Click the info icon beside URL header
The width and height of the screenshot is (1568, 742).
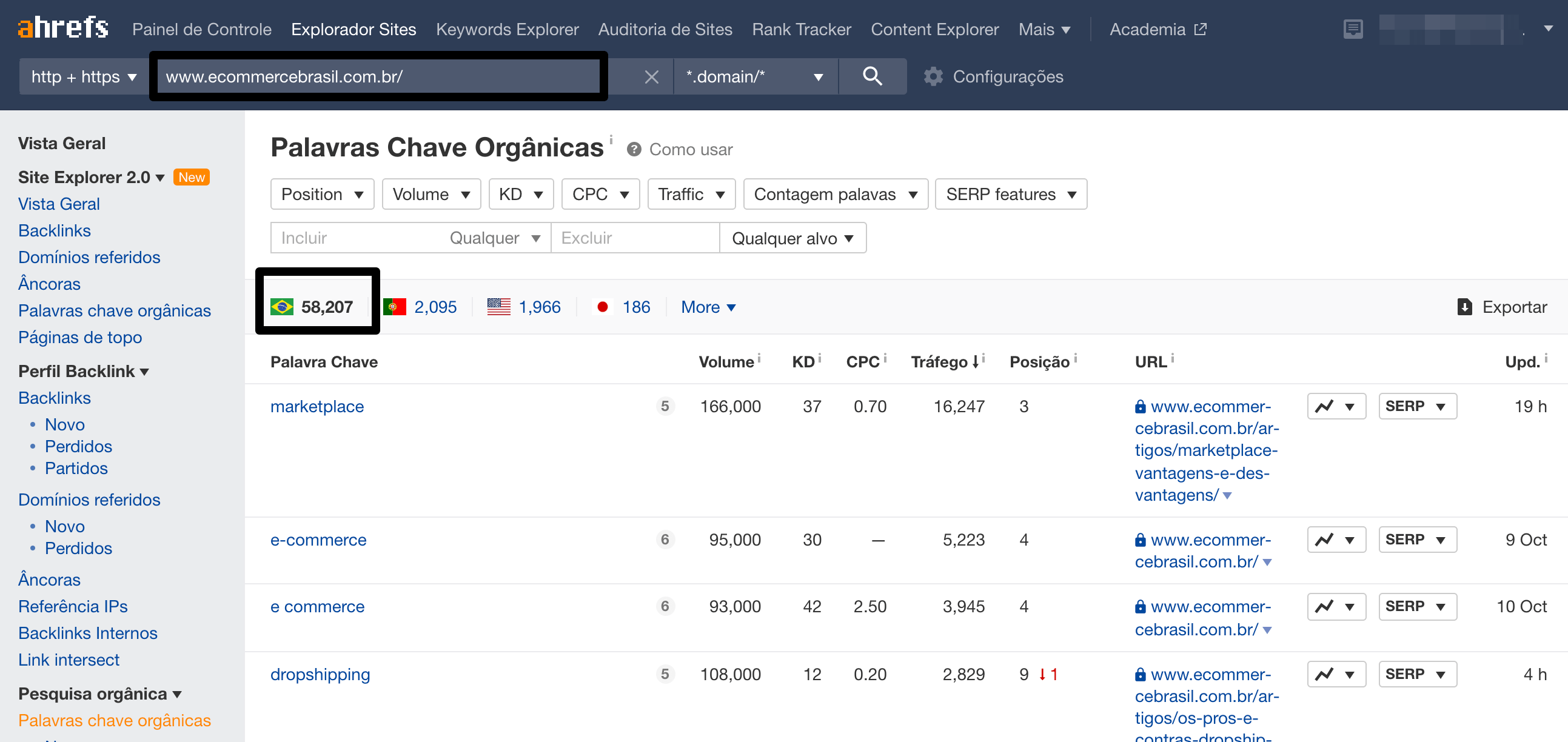(1172, 358)
